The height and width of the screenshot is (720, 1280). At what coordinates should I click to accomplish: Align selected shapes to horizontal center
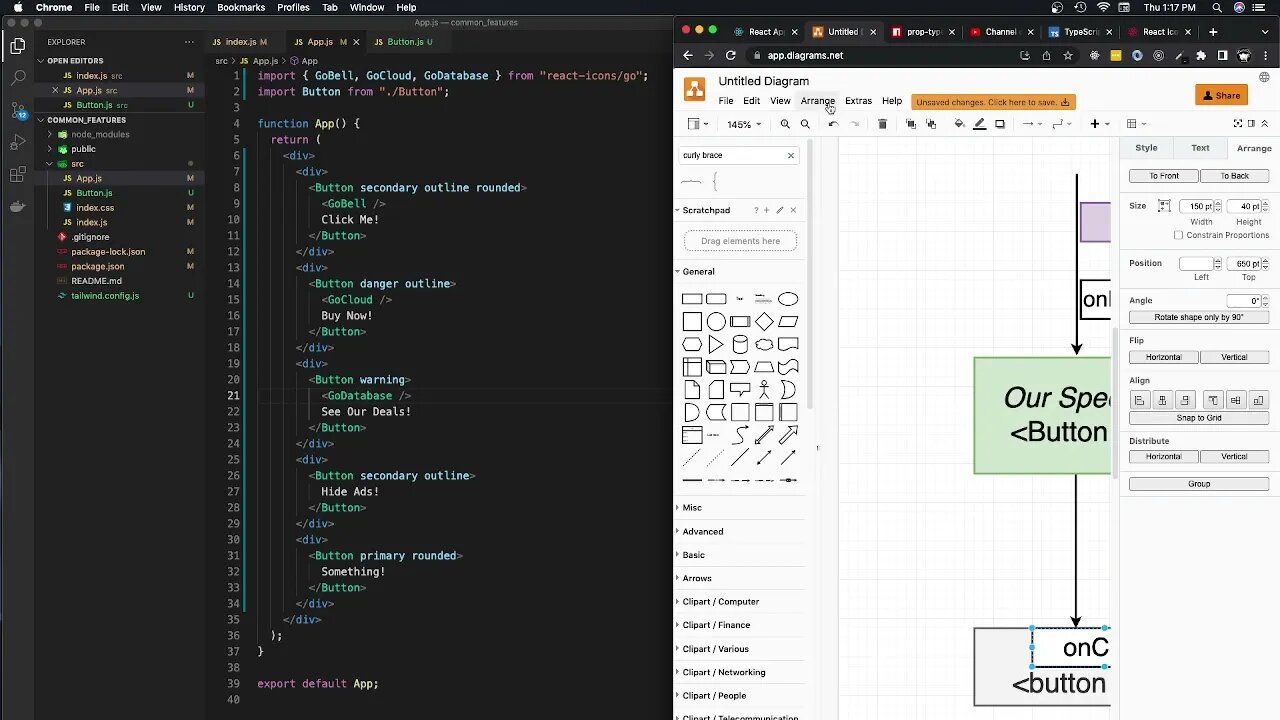tap(1162, 400)
